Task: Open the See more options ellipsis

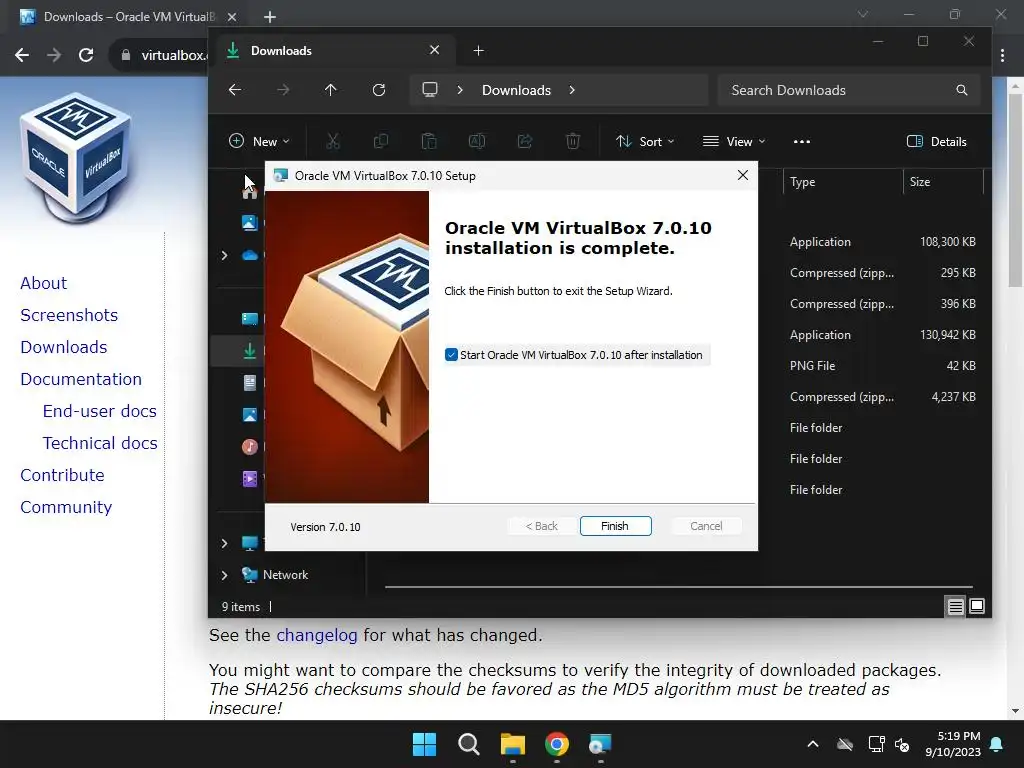Action: pyautogui.click(x=801, y=141)
